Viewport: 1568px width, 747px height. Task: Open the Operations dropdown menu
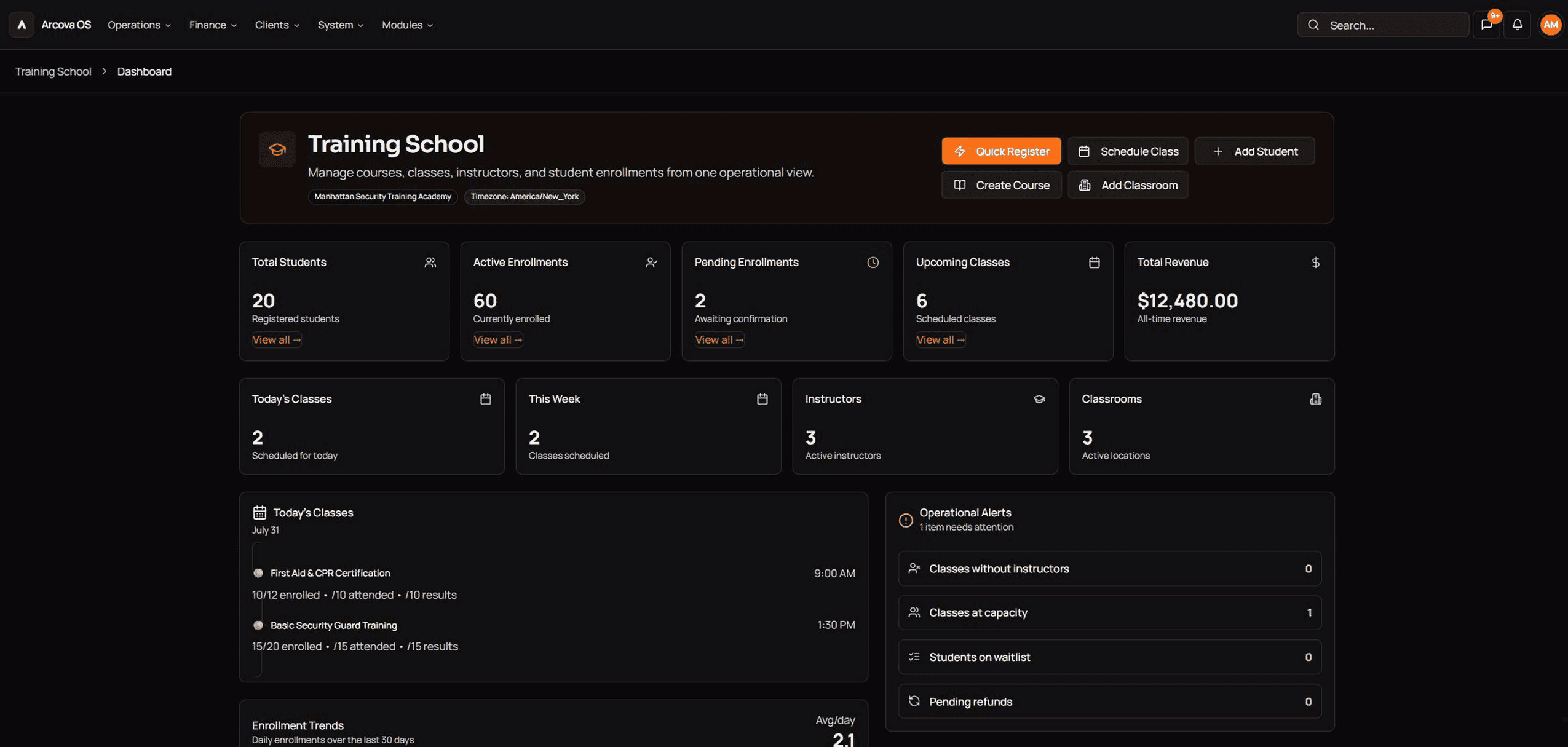(x=140, y=25)
